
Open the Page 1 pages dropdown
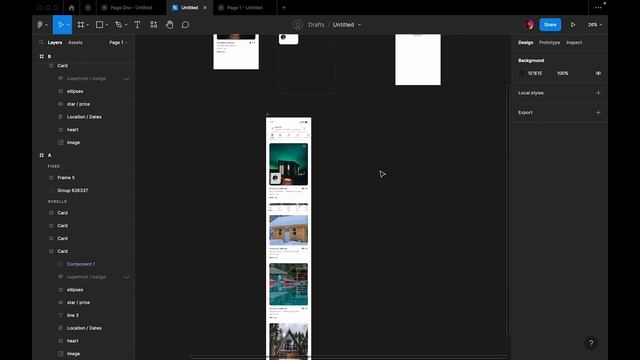click(x=118, y=42)
